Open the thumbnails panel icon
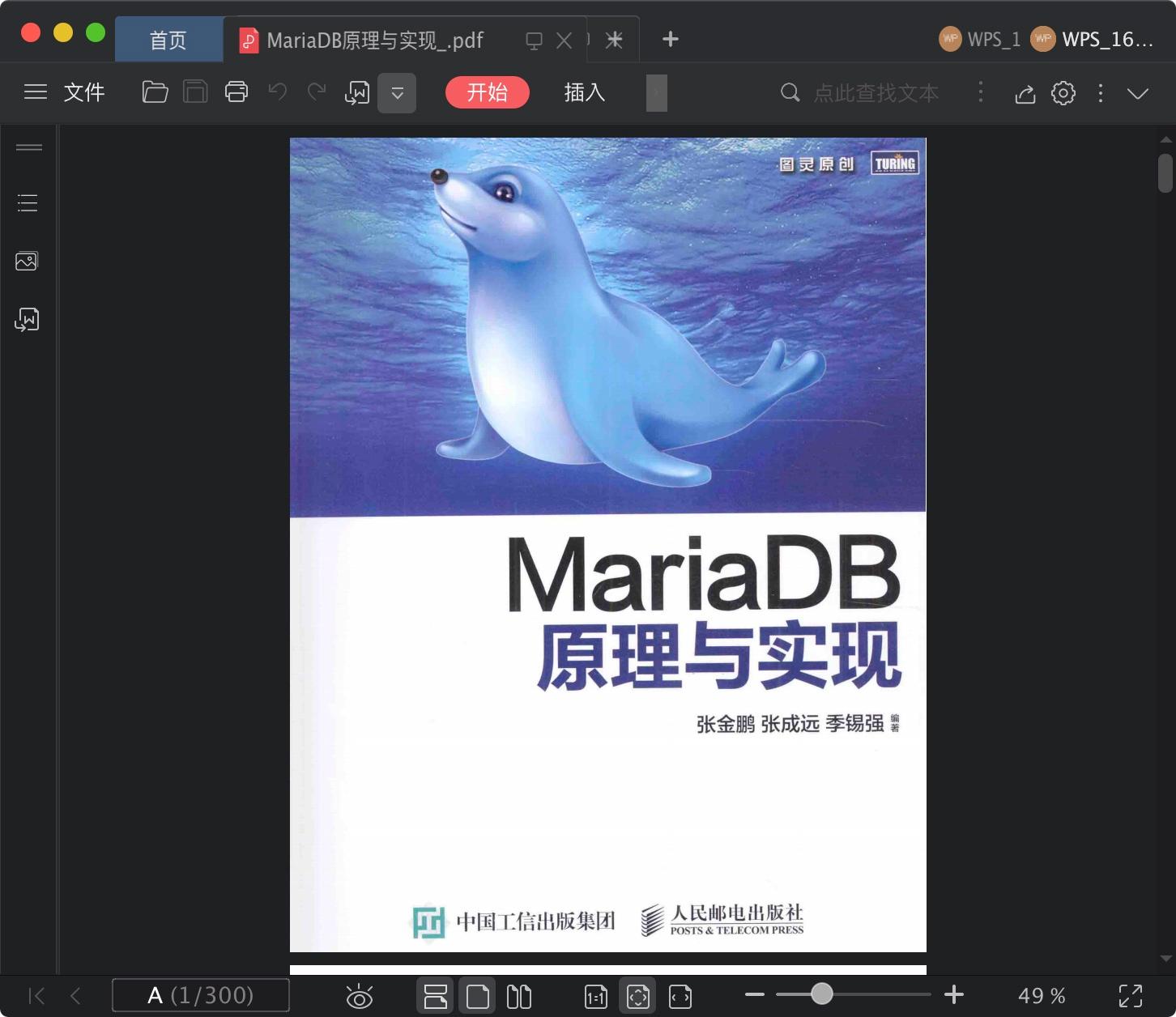Screen dimensions: 1176x1017 27,261
